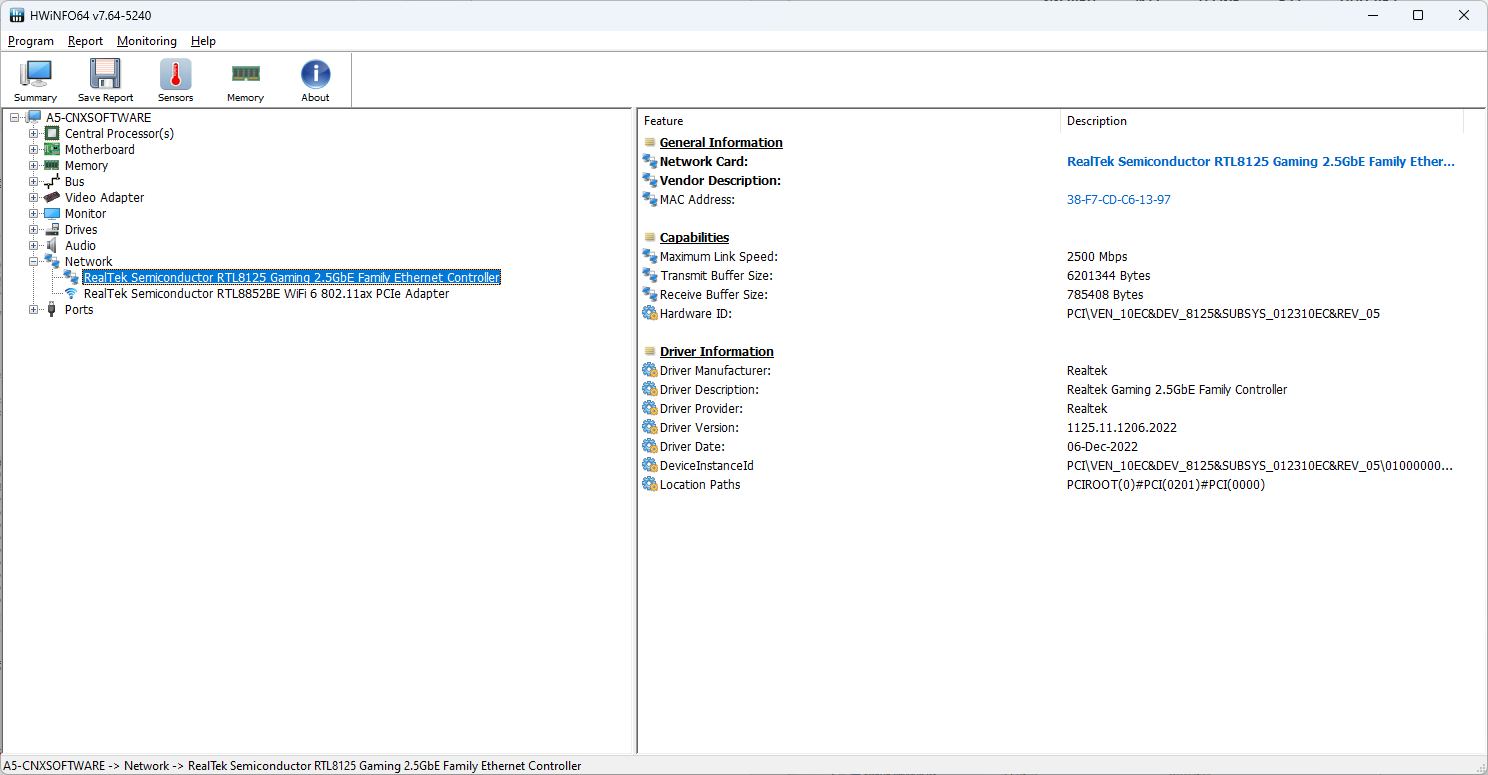Image resolution: width=1488 pixels, height=775 pixels.
Task: Open the Summary toolbar icon
Action: [36, 74]
